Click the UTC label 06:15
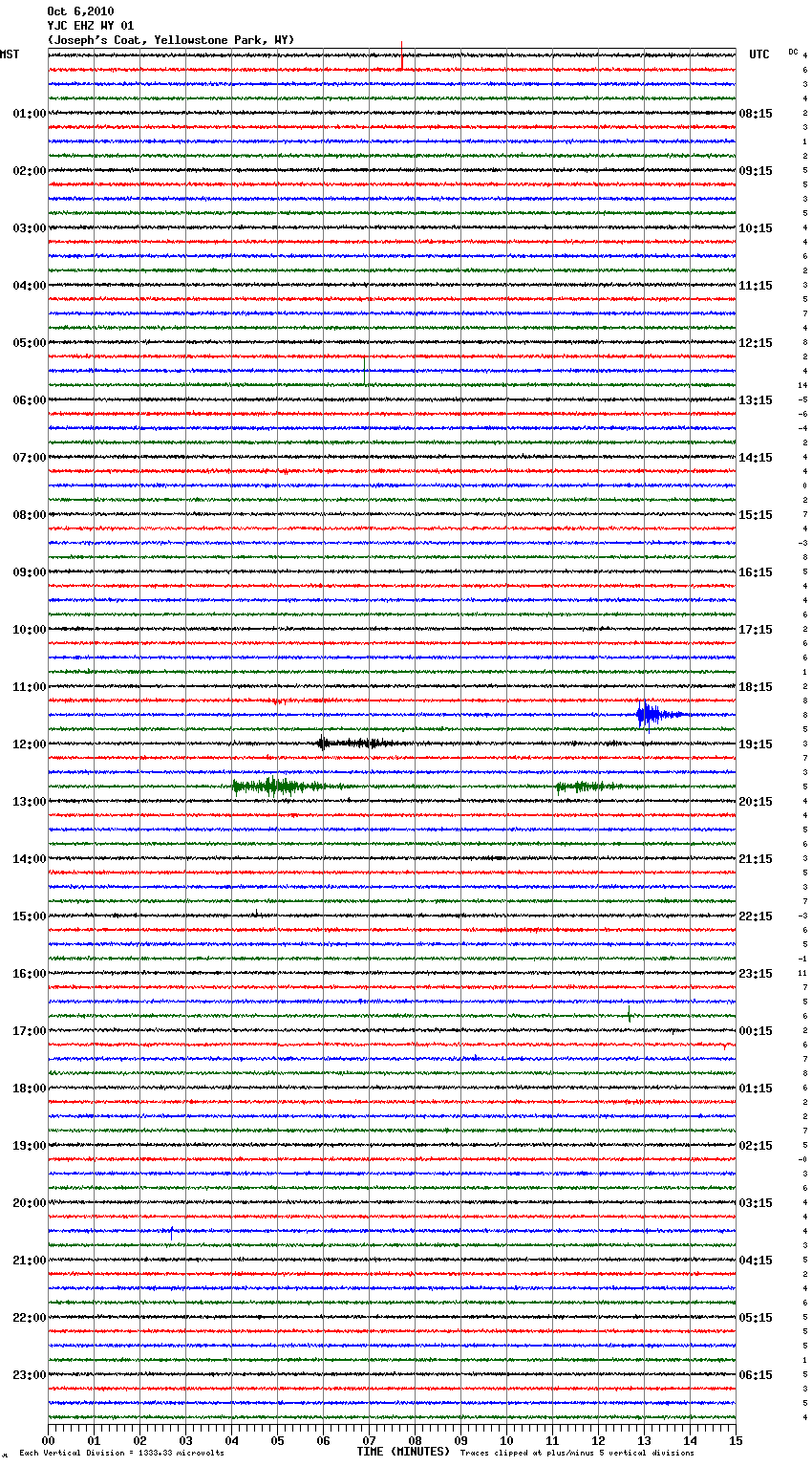 (756, 1375)
